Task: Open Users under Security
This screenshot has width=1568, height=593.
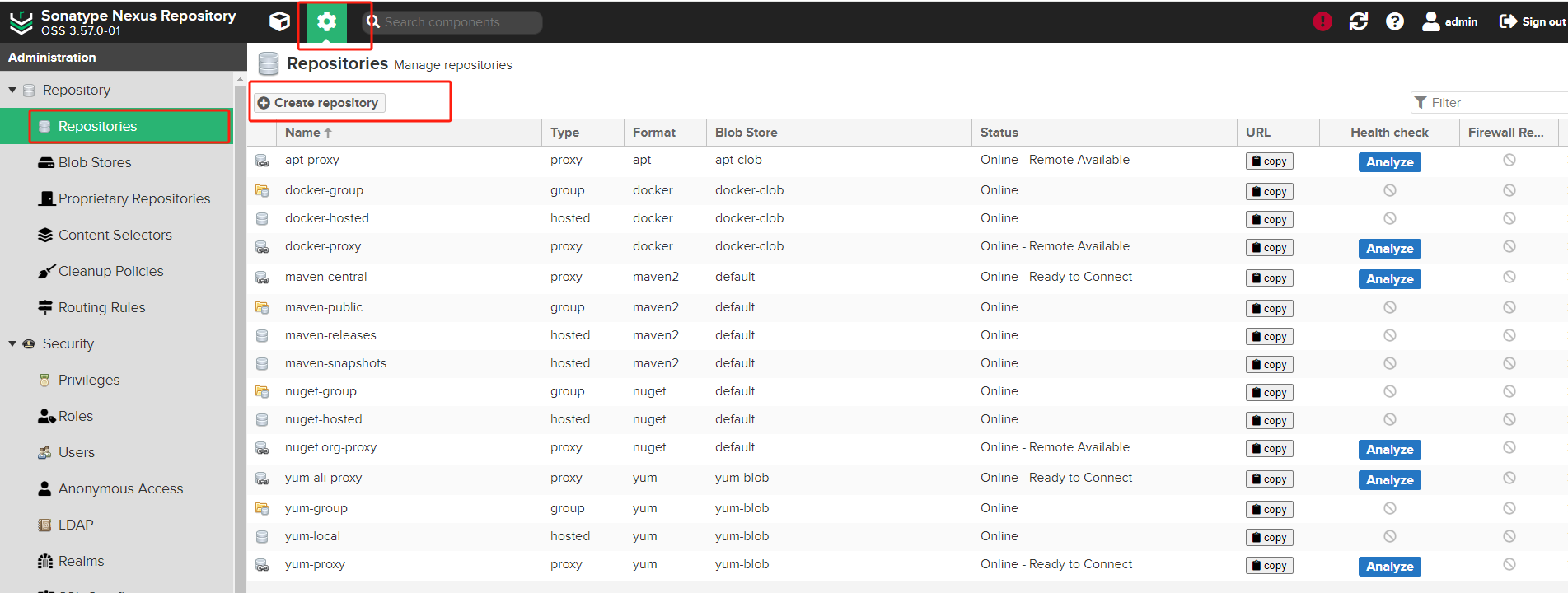Action: [117, 452]
